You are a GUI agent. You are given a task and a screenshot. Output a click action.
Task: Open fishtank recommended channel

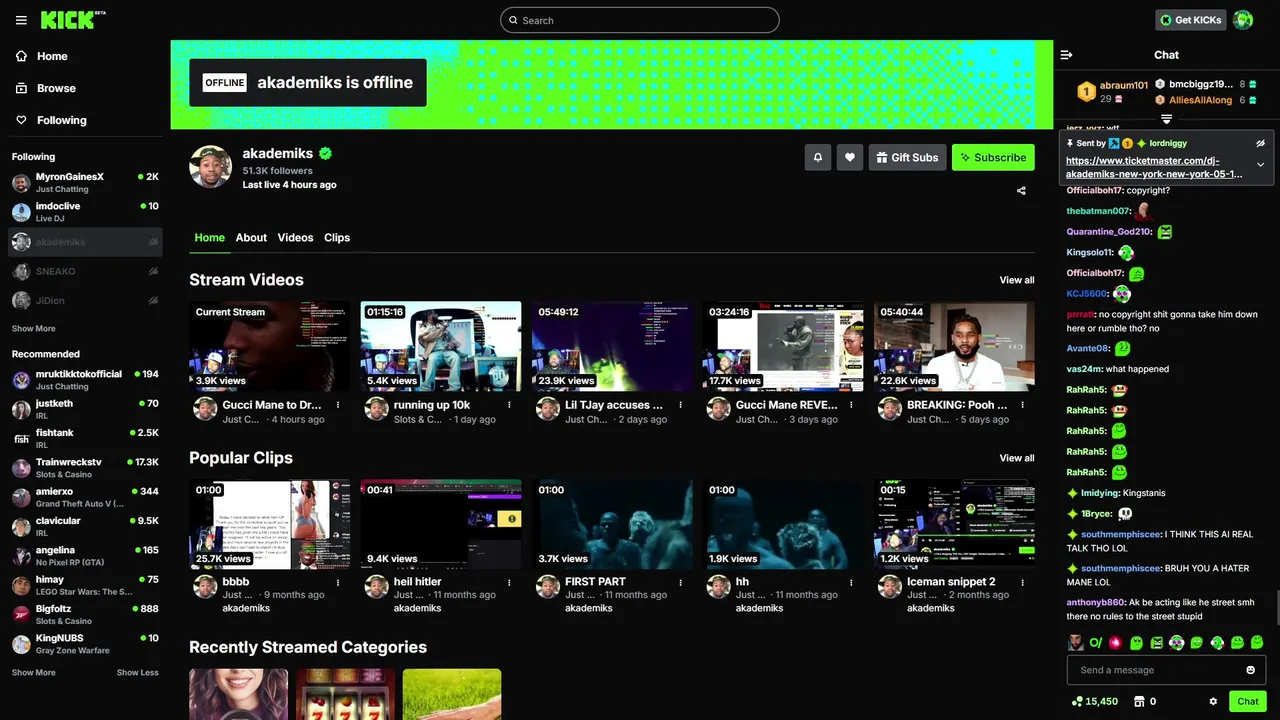click(85, 438)
